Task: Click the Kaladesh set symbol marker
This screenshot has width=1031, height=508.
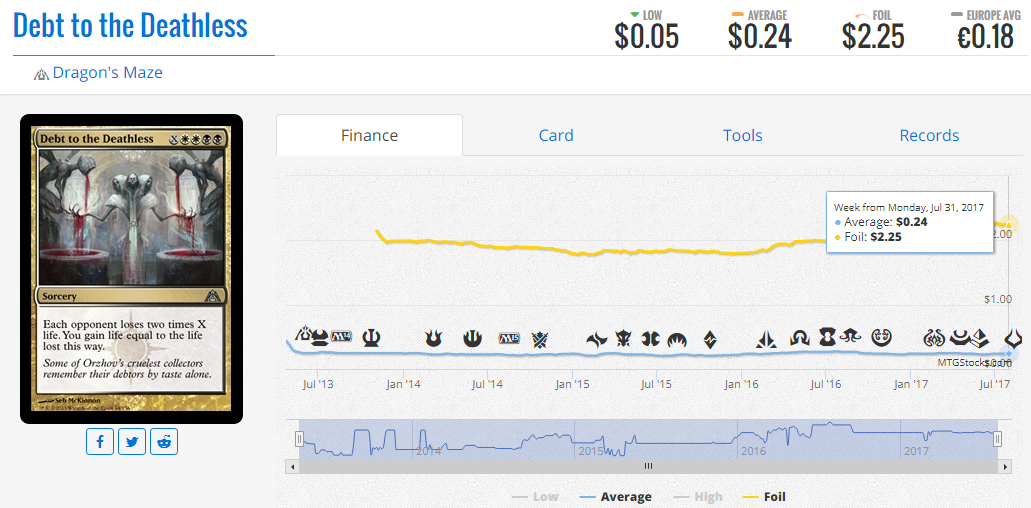Action: pyautogui.click(x=882, y=338)
